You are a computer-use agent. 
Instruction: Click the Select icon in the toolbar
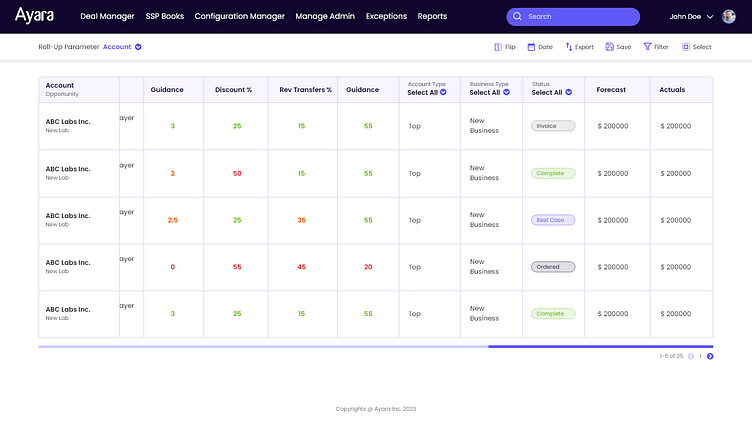pos(686,47)
